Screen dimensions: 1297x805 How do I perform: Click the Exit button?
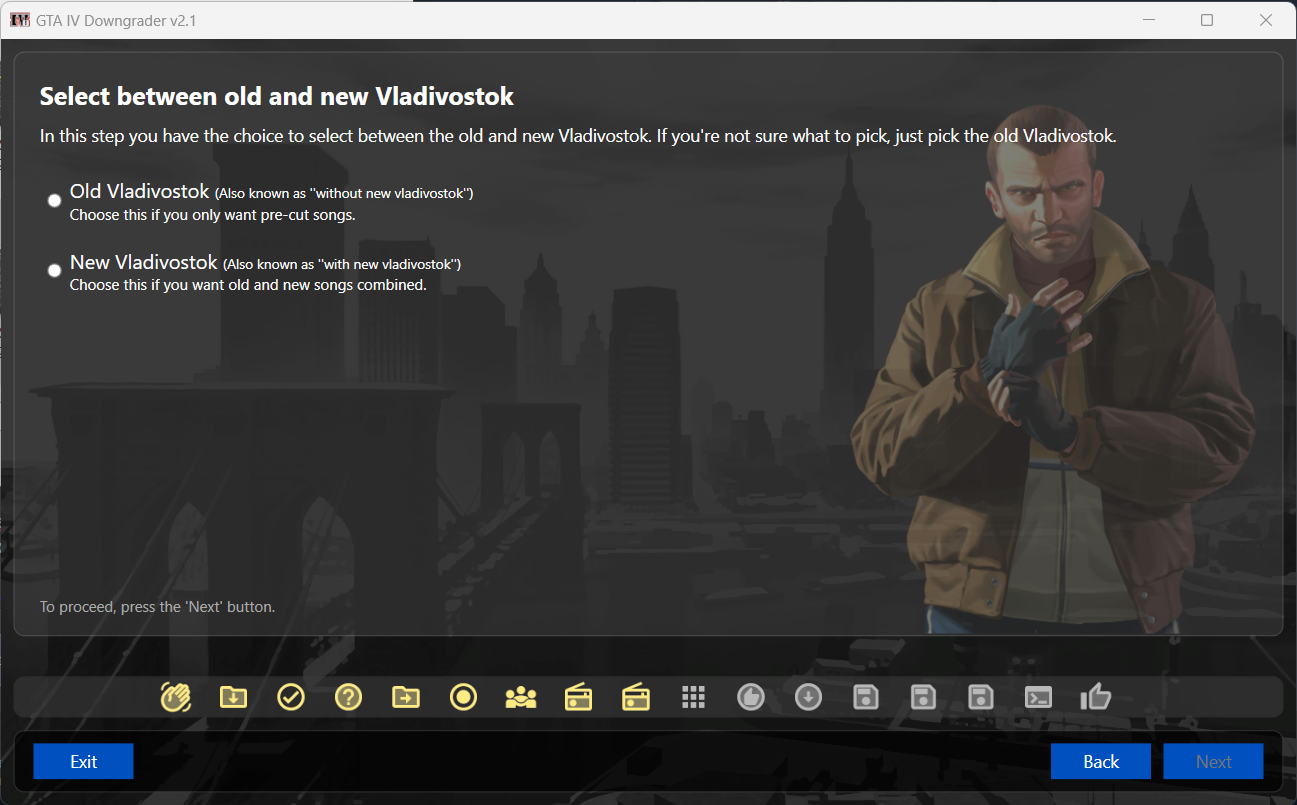point(83,761)
